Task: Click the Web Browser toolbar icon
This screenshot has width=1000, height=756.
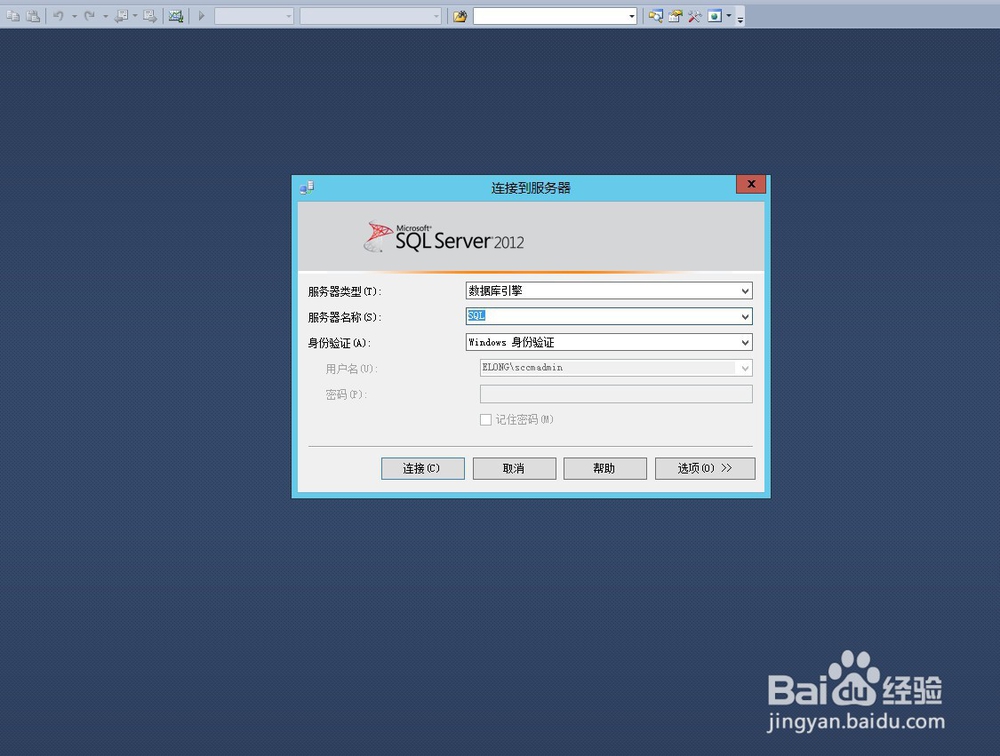Action: pyautogui.click(x=715, y=16)
